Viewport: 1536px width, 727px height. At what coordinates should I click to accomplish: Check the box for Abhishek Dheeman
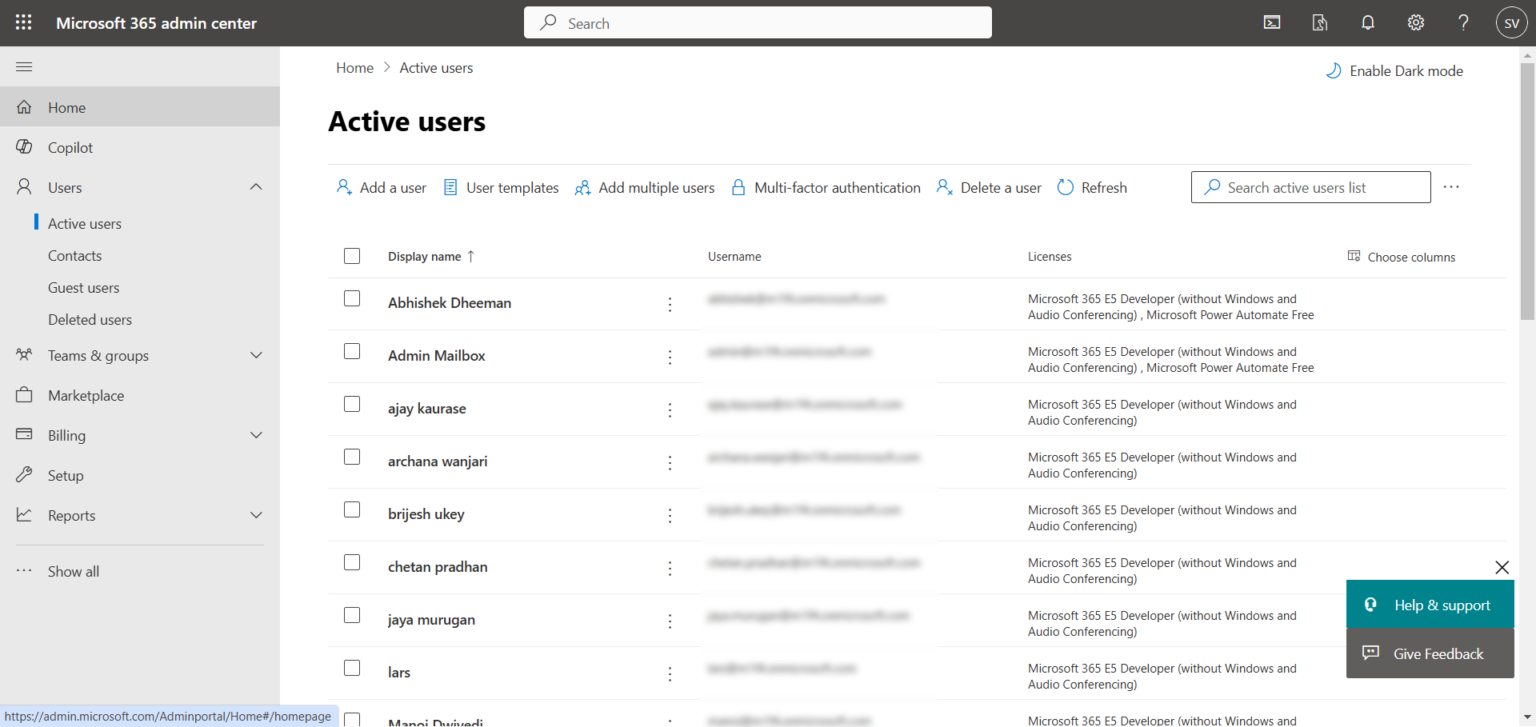pos(352,298)
